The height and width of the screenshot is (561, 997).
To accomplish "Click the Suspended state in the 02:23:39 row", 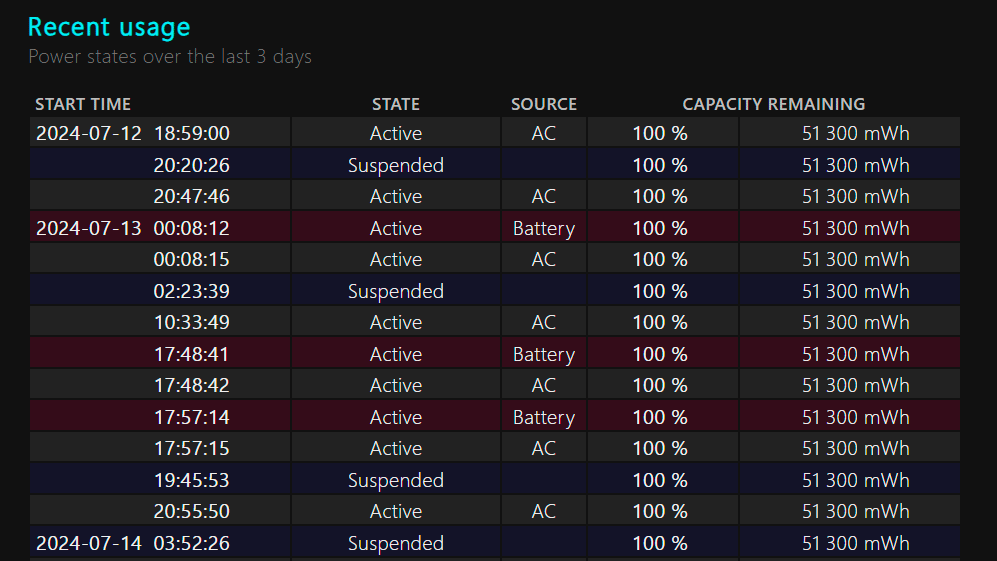I will [396, 291].
